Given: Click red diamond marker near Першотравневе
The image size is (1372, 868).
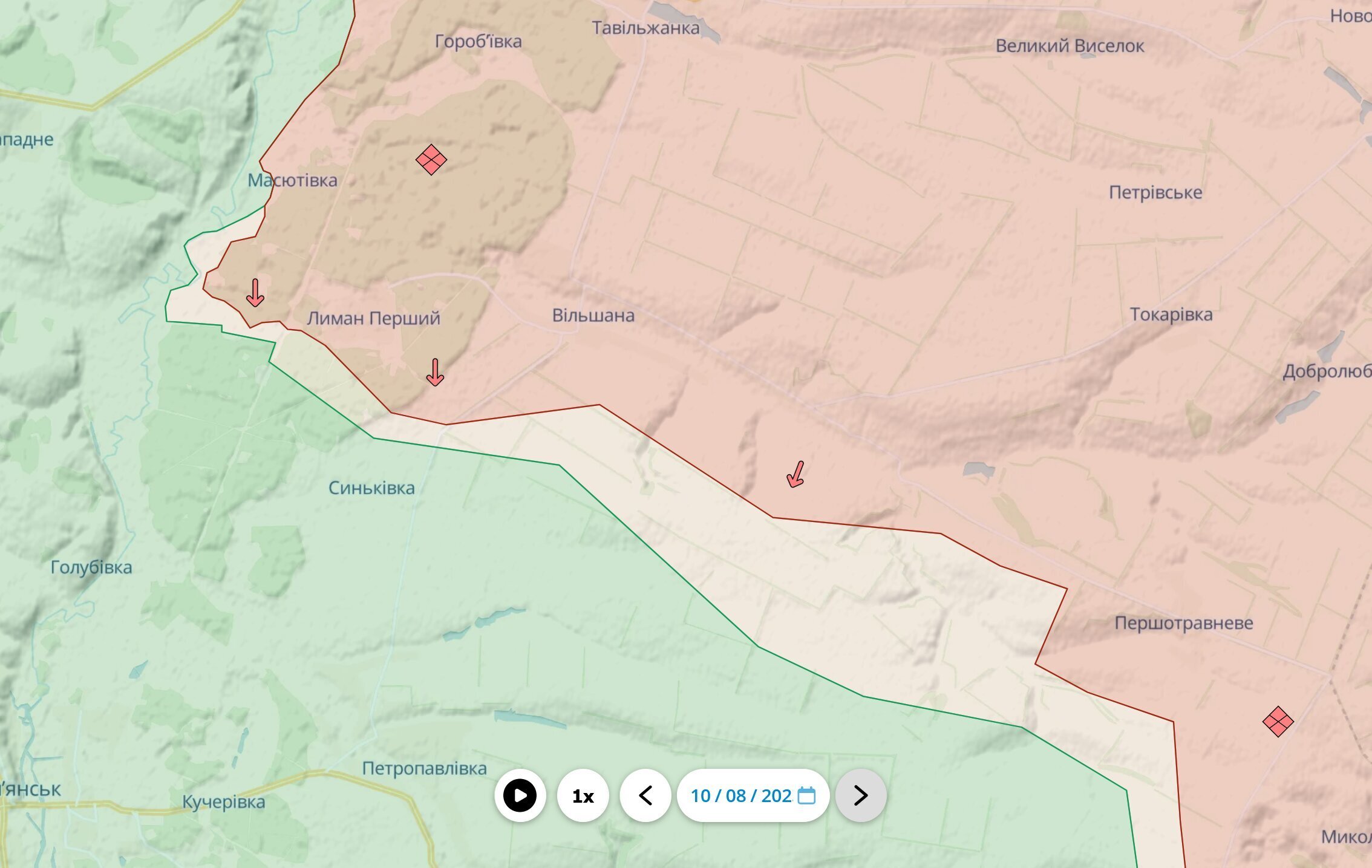Looking at the screenshot, I should point(1278,722).
